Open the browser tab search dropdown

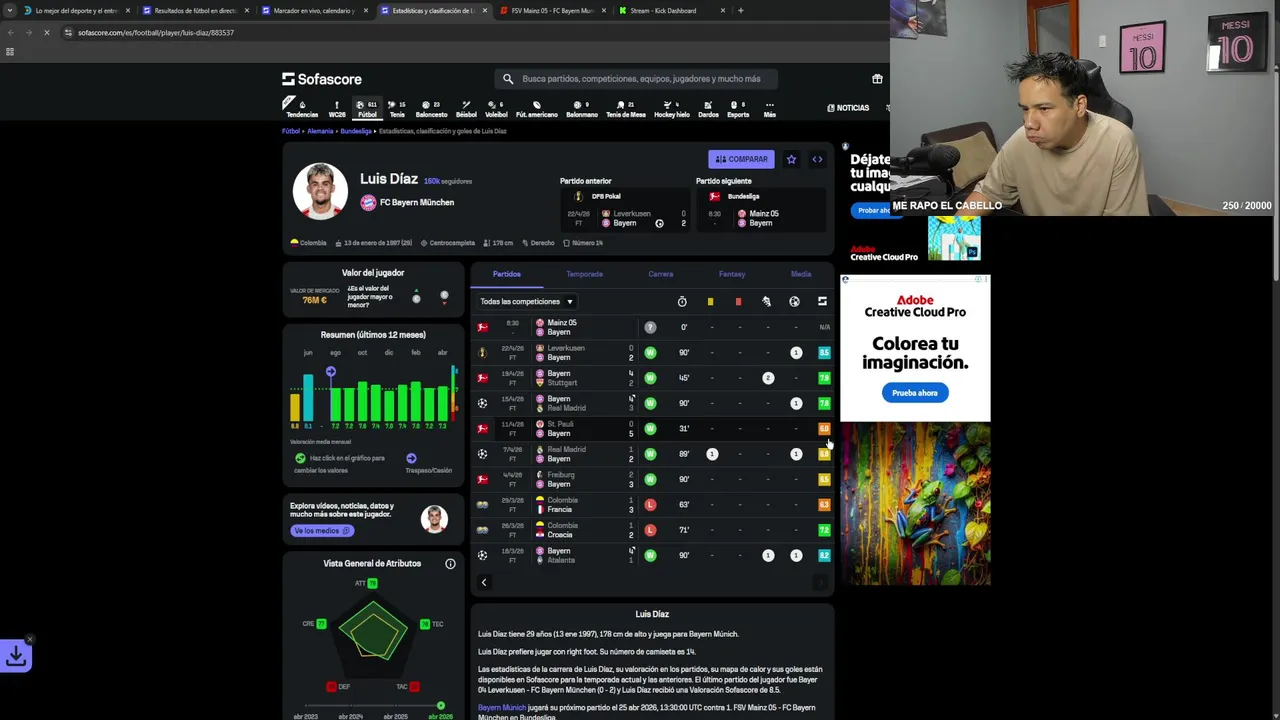point(10,10)
